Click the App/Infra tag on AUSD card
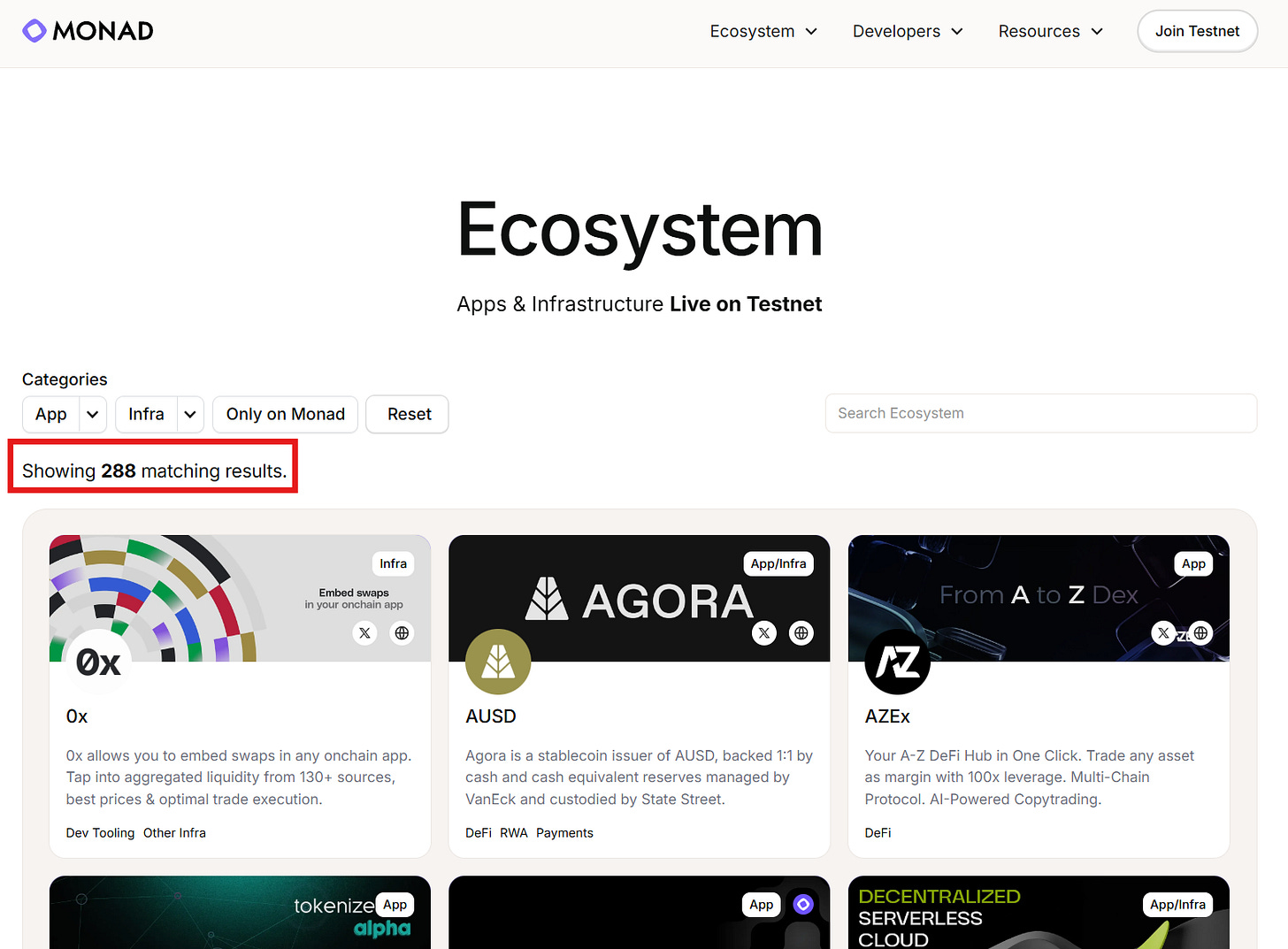 coord(778,563)
